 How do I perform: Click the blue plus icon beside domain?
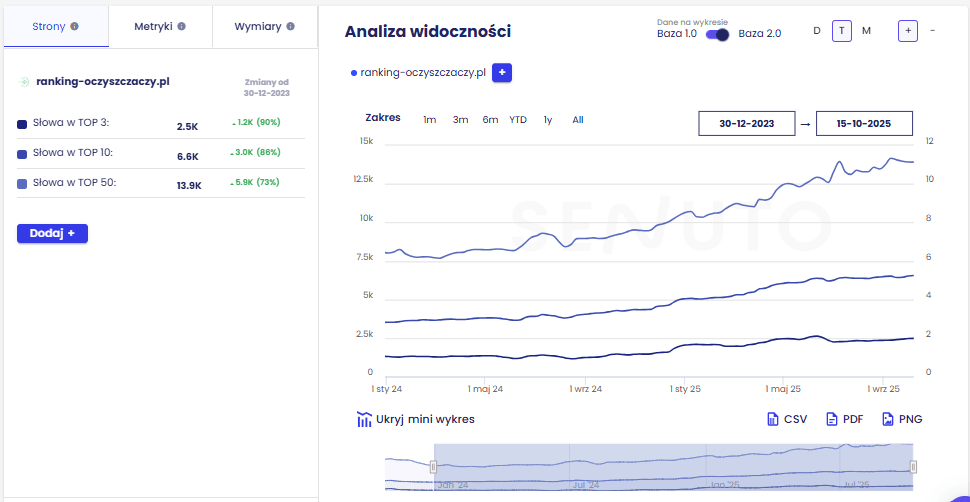(502, 73)
